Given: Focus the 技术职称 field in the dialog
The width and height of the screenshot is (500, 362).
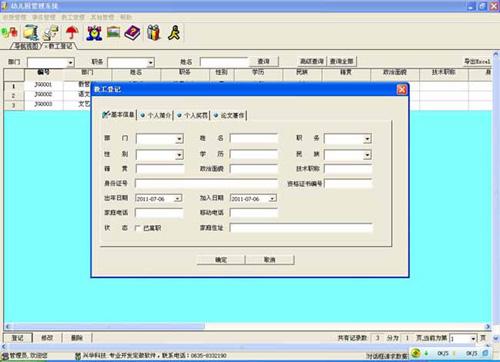Looking at the screenshot, I should [348, 169].
